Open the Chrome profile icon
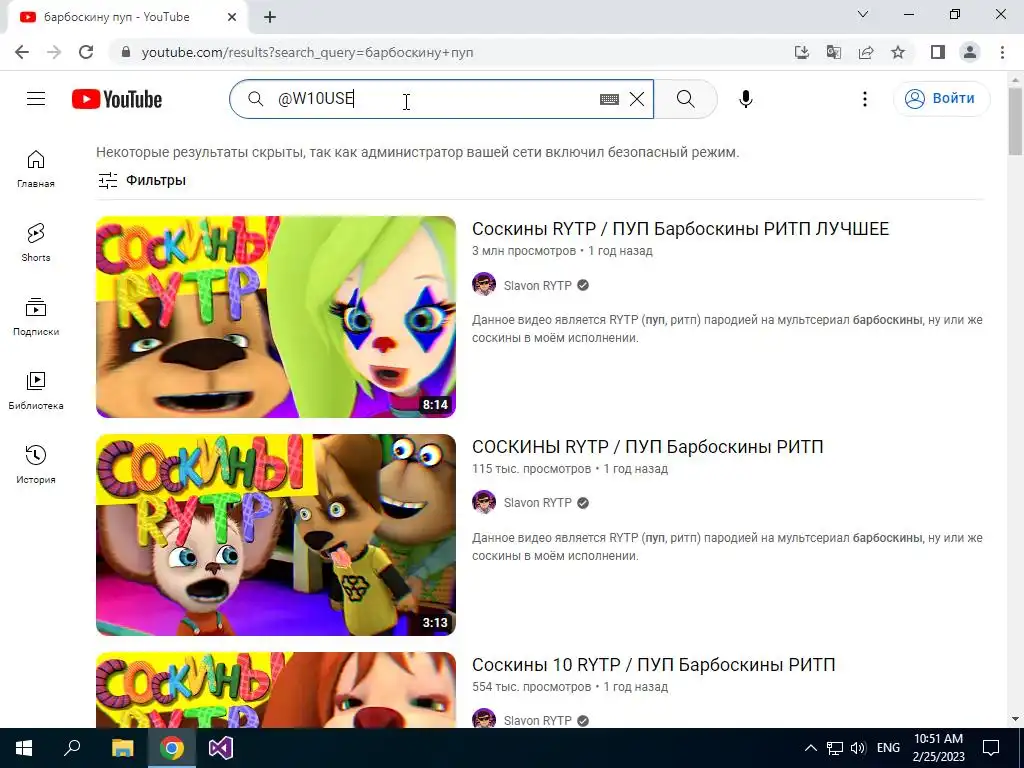The width and height of the screenshot is (1024, 768). pyautogui.click(x=970, y=52)
